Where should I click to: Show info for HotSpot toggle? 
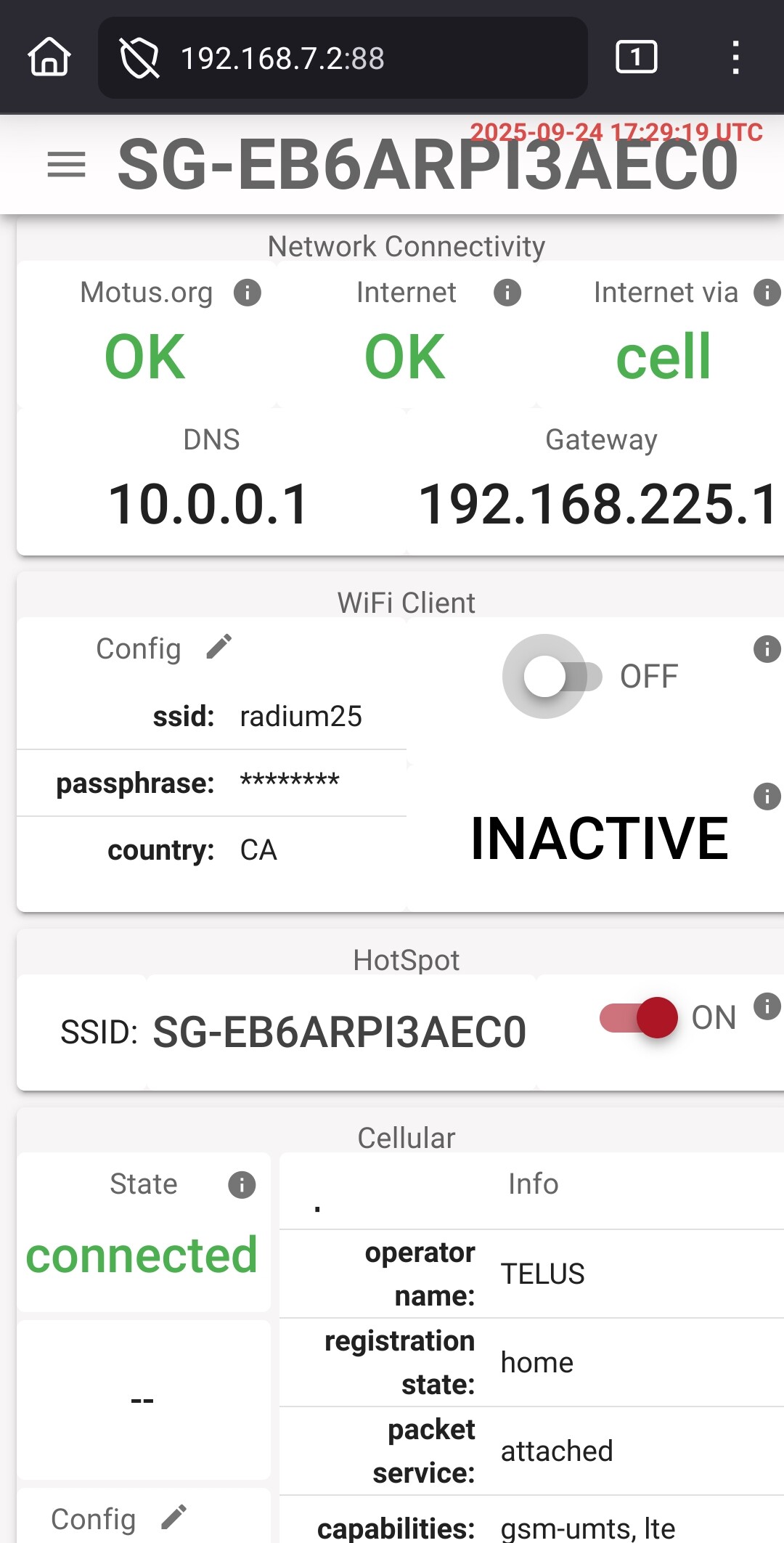tap(767, 1006)
